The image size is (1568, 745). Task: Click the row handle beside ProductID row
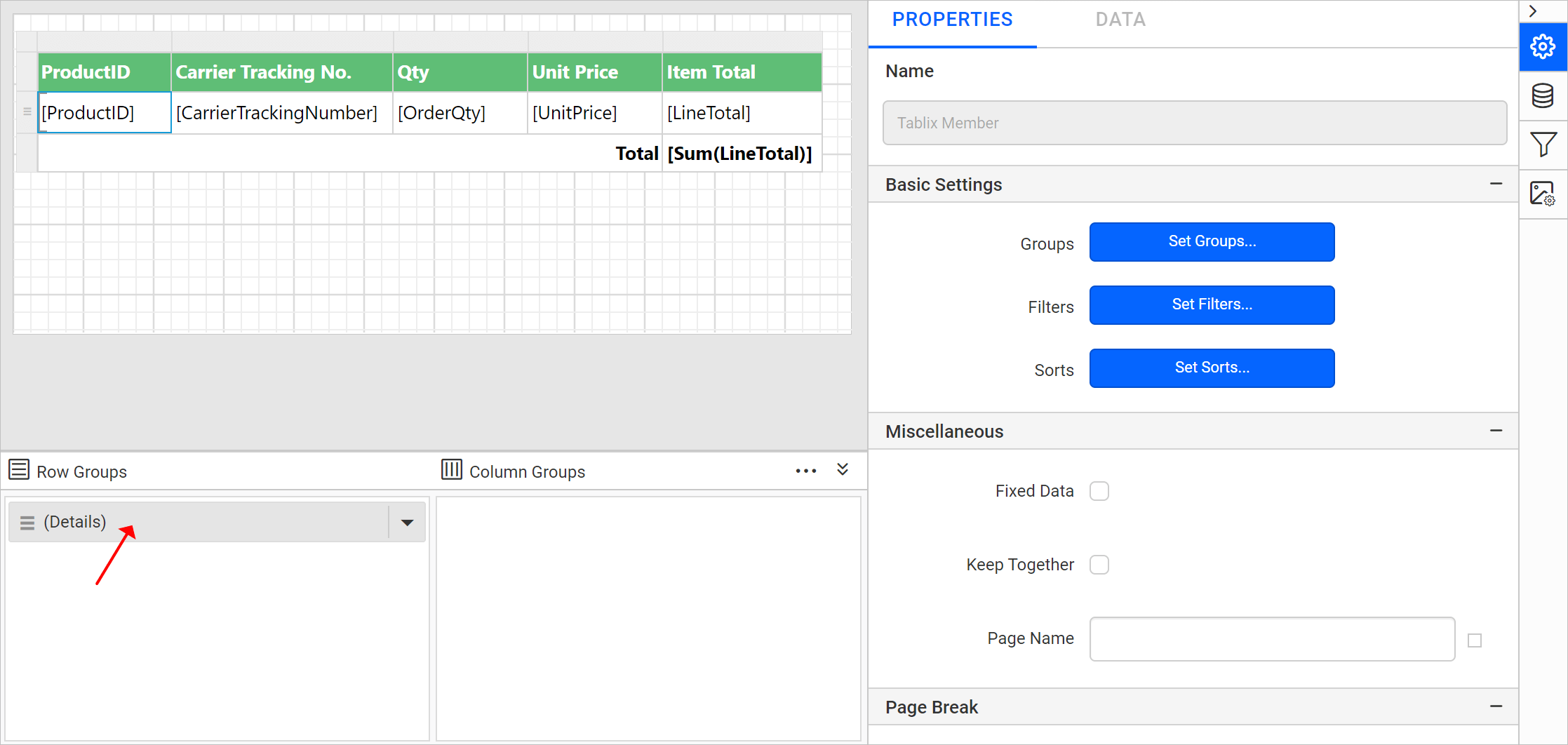coord(27,112)
